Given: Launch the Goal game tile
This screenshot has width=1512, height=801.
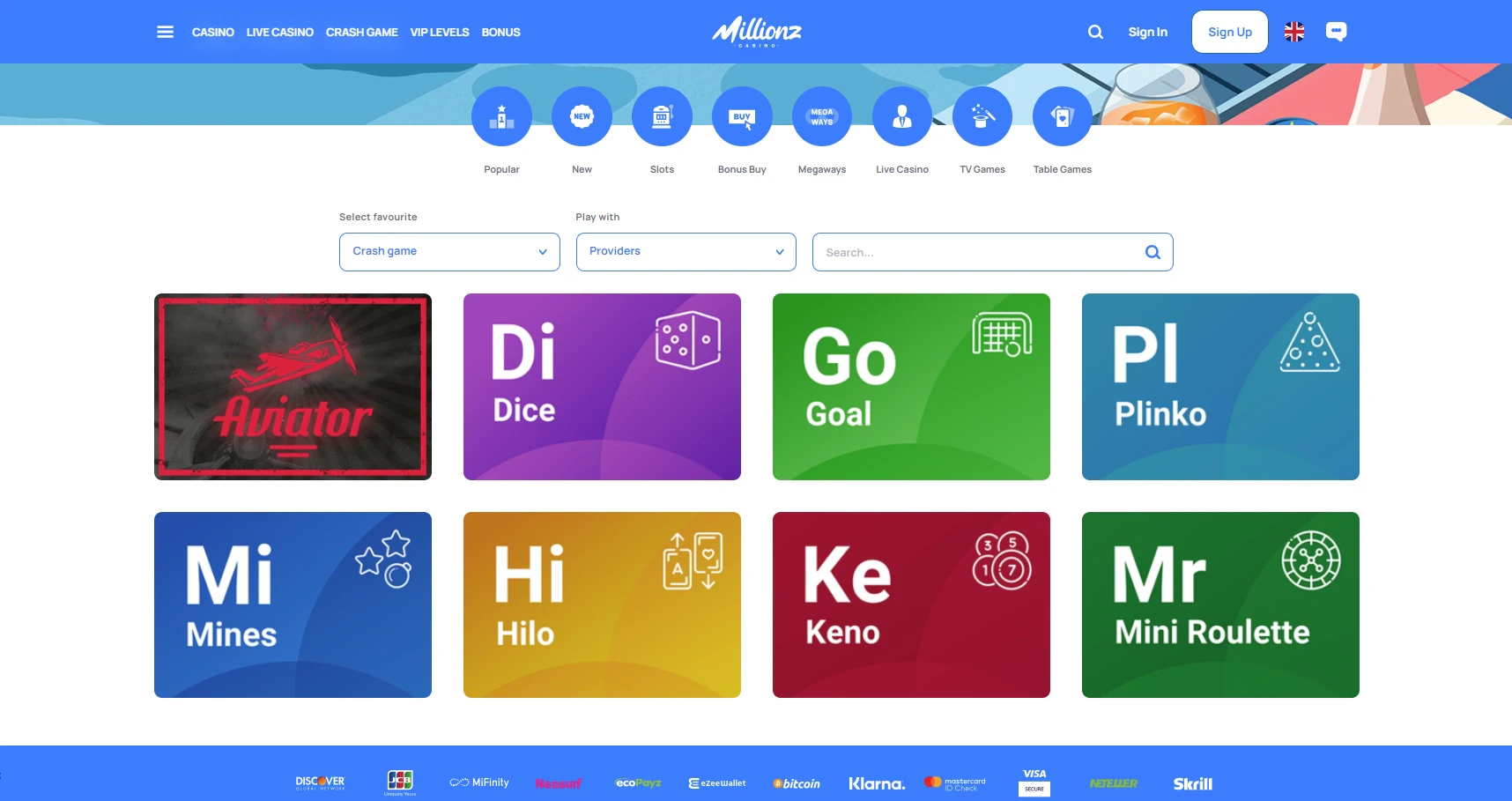Looking at the screenshot, I should tap(911, 387).
